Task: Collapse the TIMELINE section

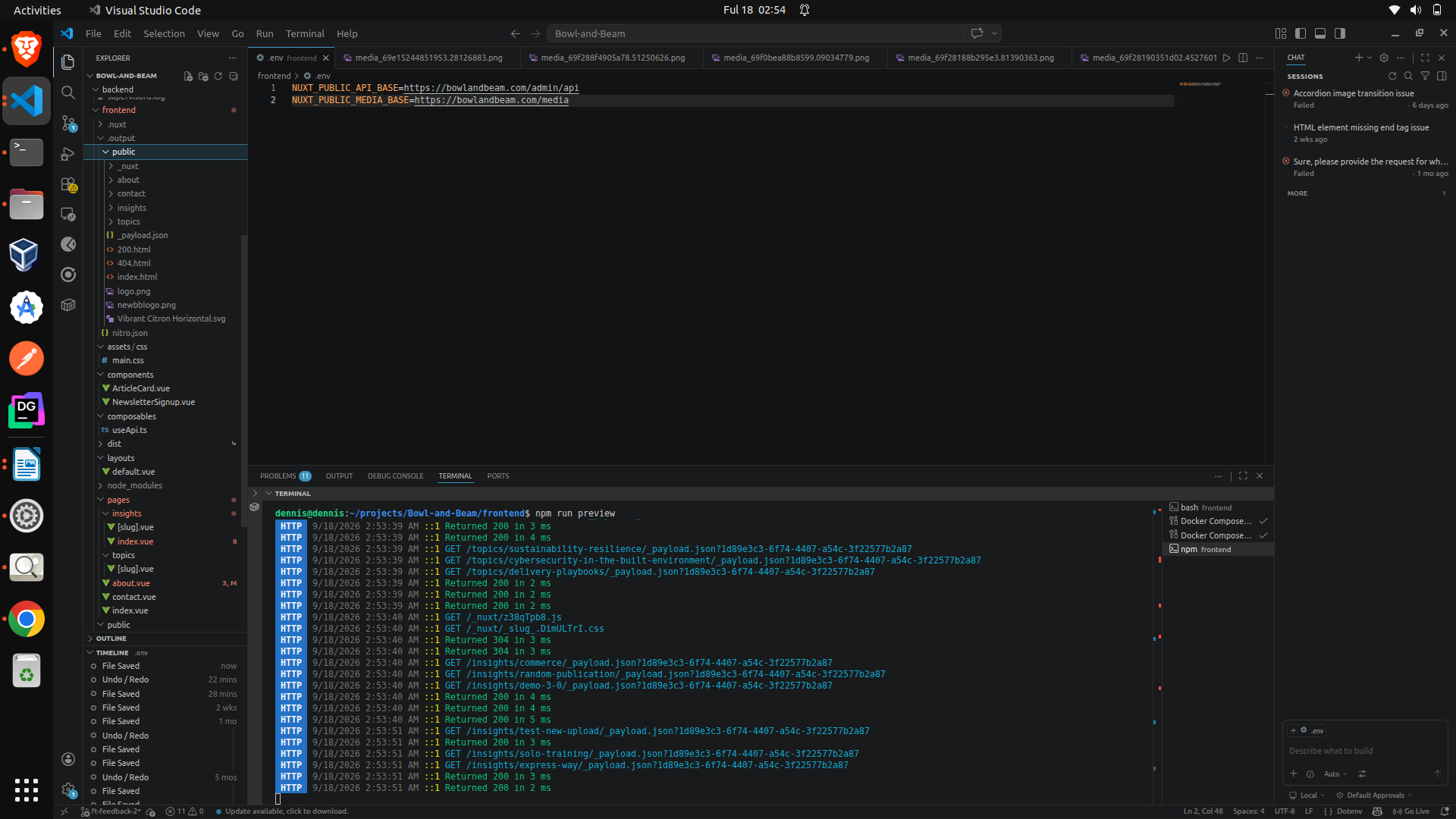Action: 111,653
